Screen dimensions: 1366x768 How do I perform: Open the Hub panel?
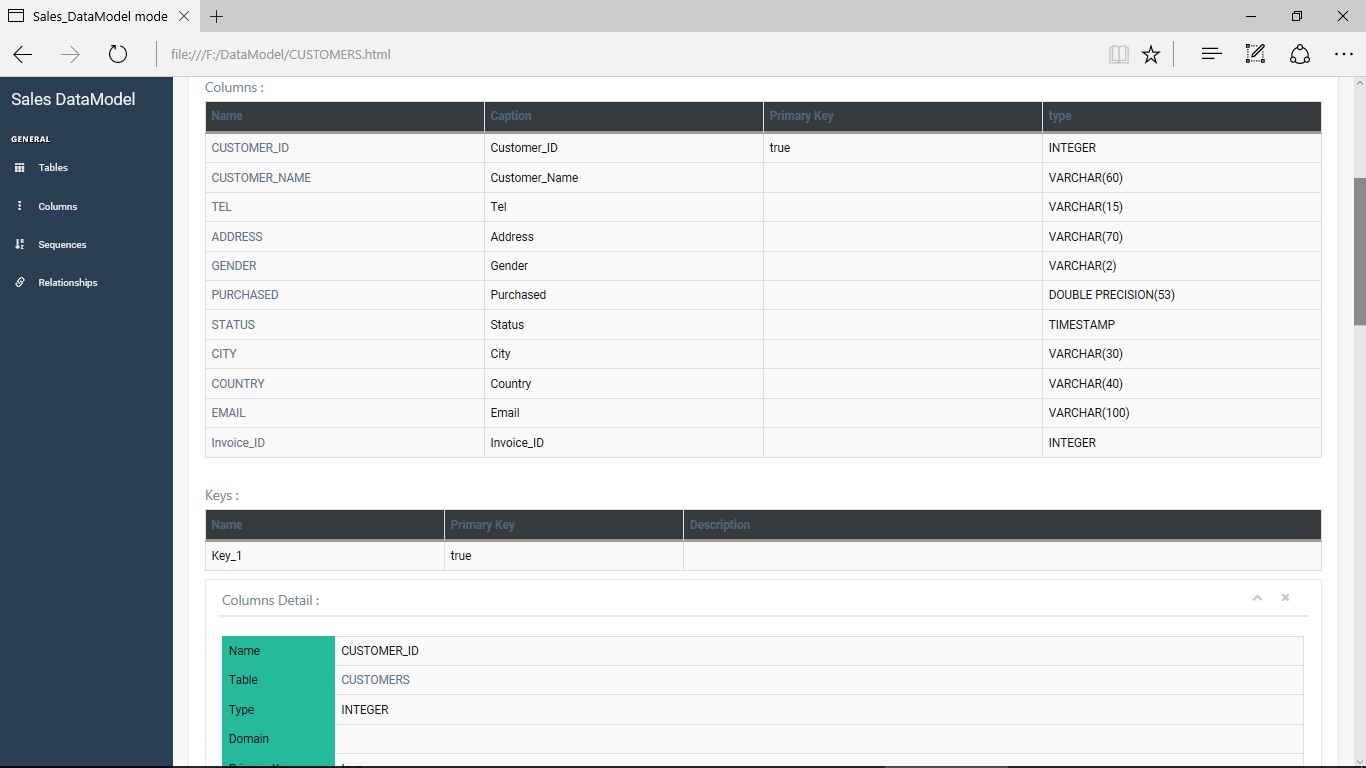[1210, 54]
